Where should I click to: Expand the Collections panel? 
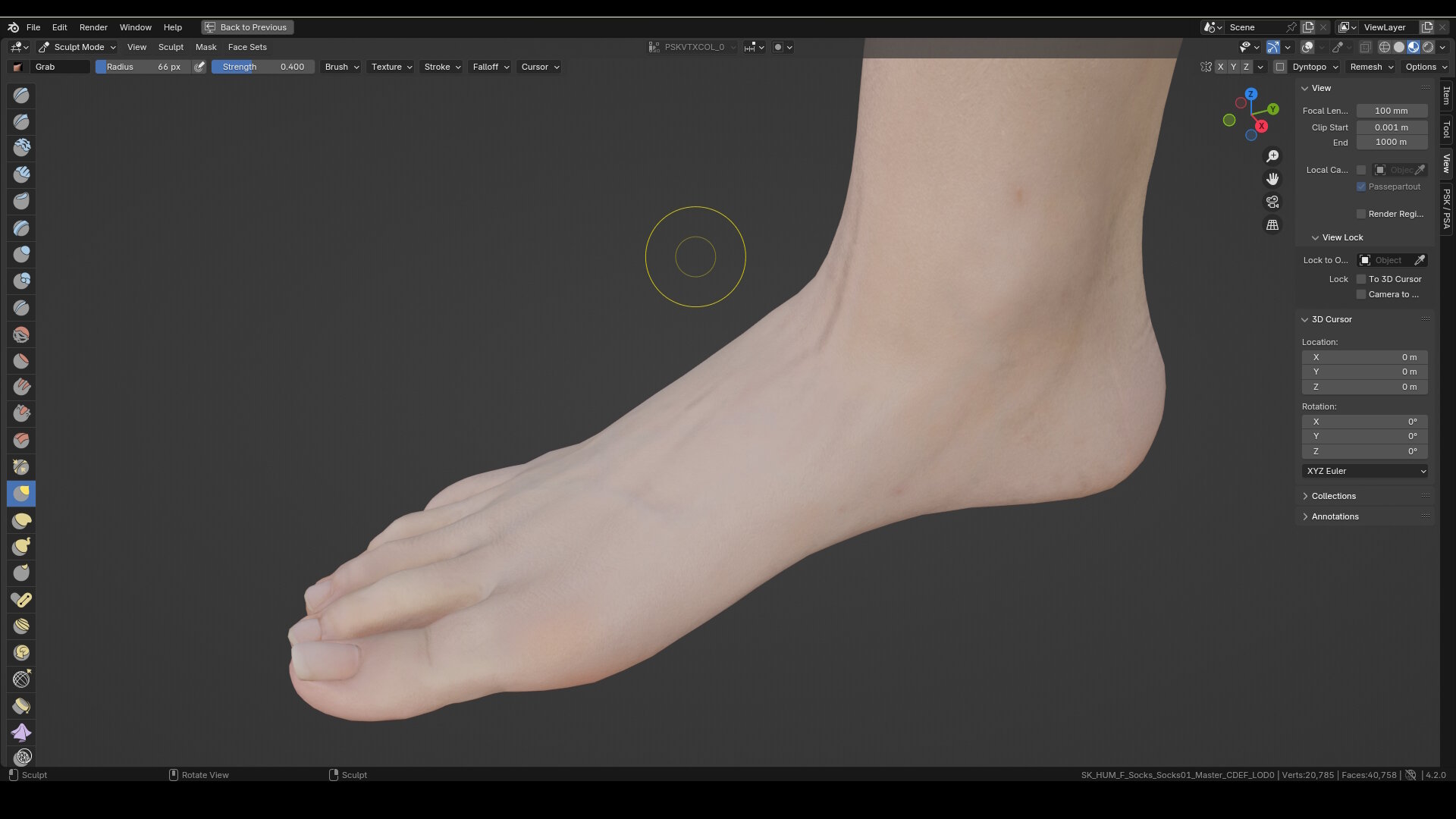coord(1333,496)
